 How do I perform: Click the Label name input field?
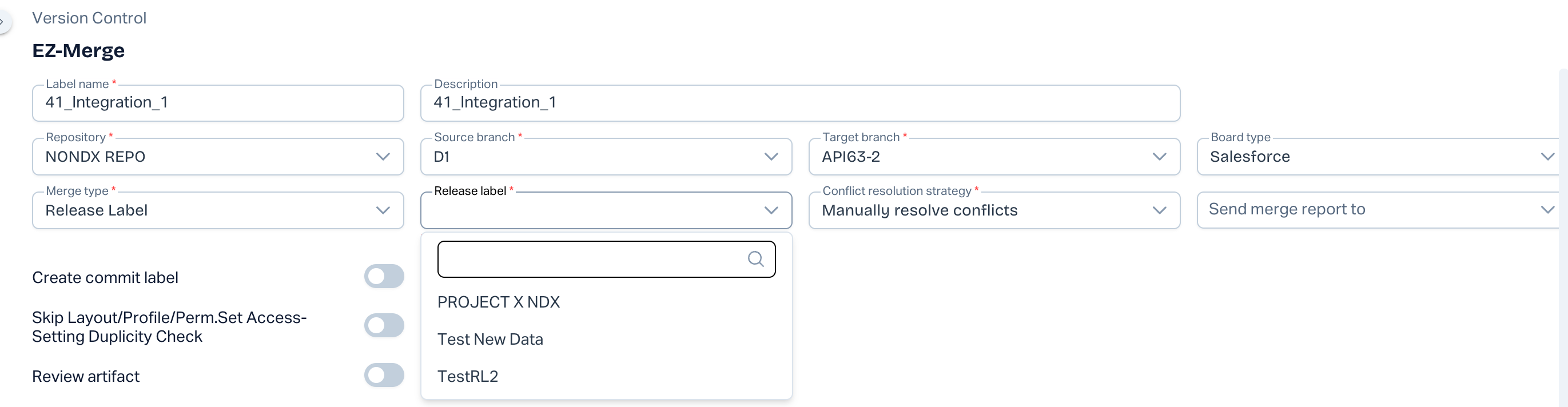click(217, 103)
